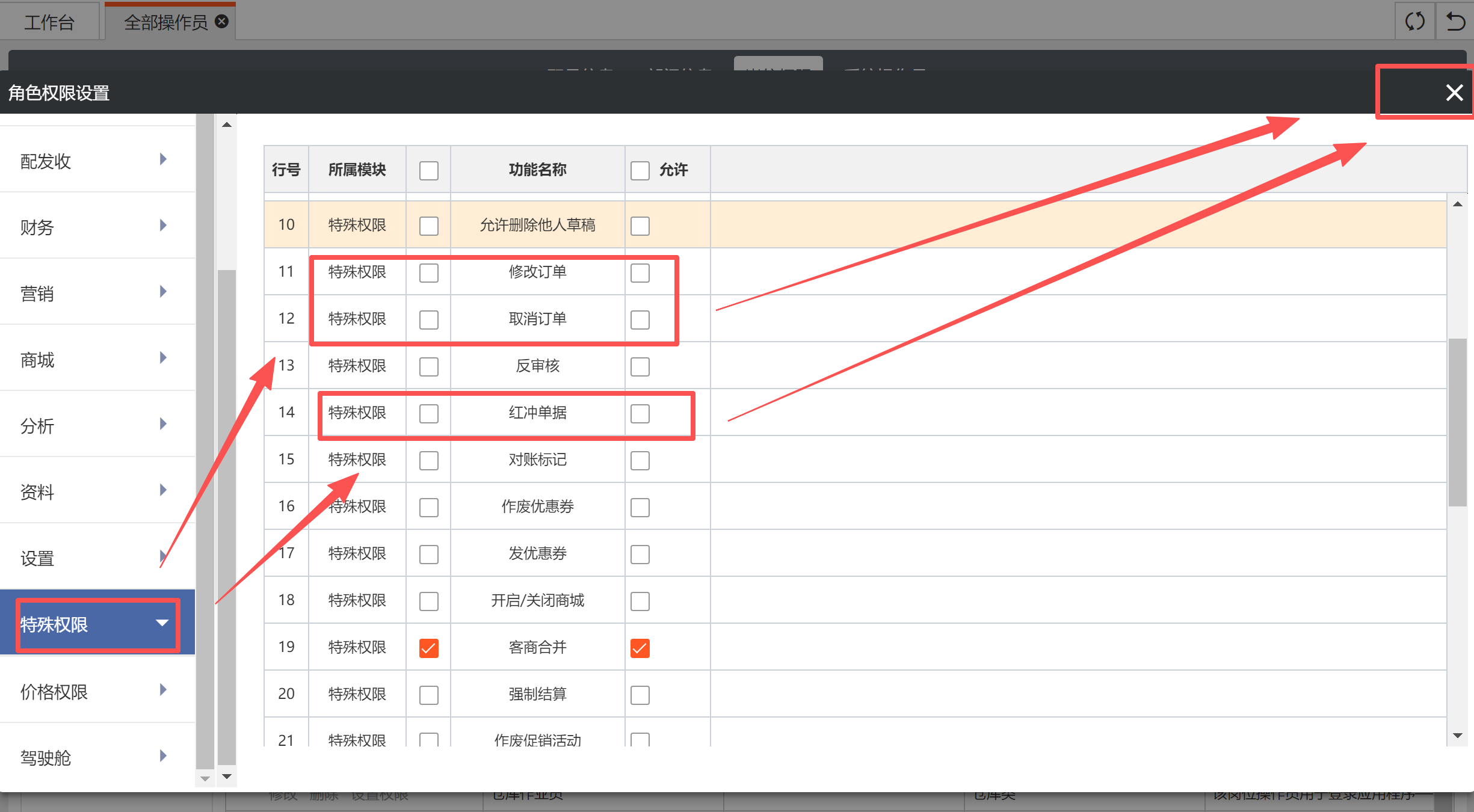Enable 允许 for 红冲单据
1474x812 pixels.
coord(640,413)
